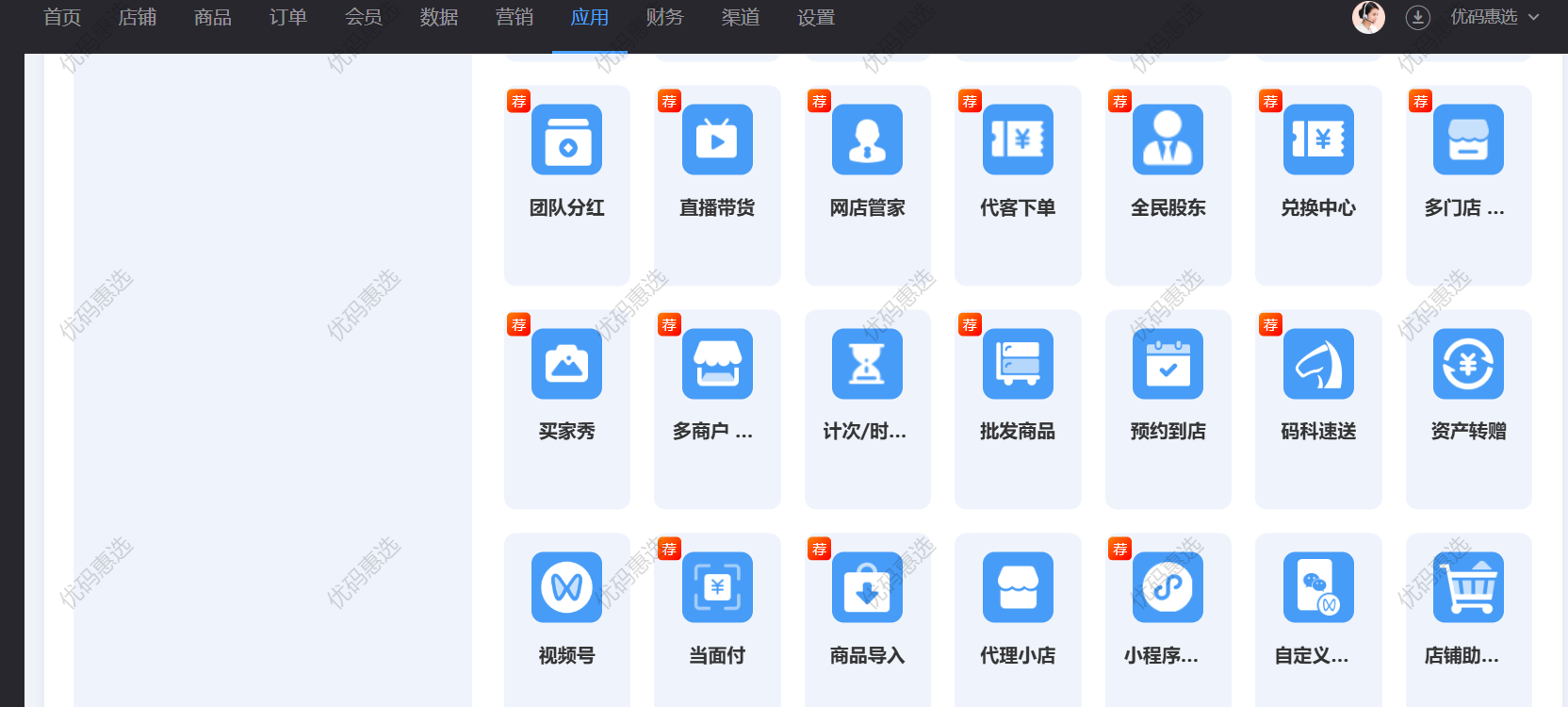Open the 网店管家 app icon
1568x707 pixels.
[x=867, y=140]
